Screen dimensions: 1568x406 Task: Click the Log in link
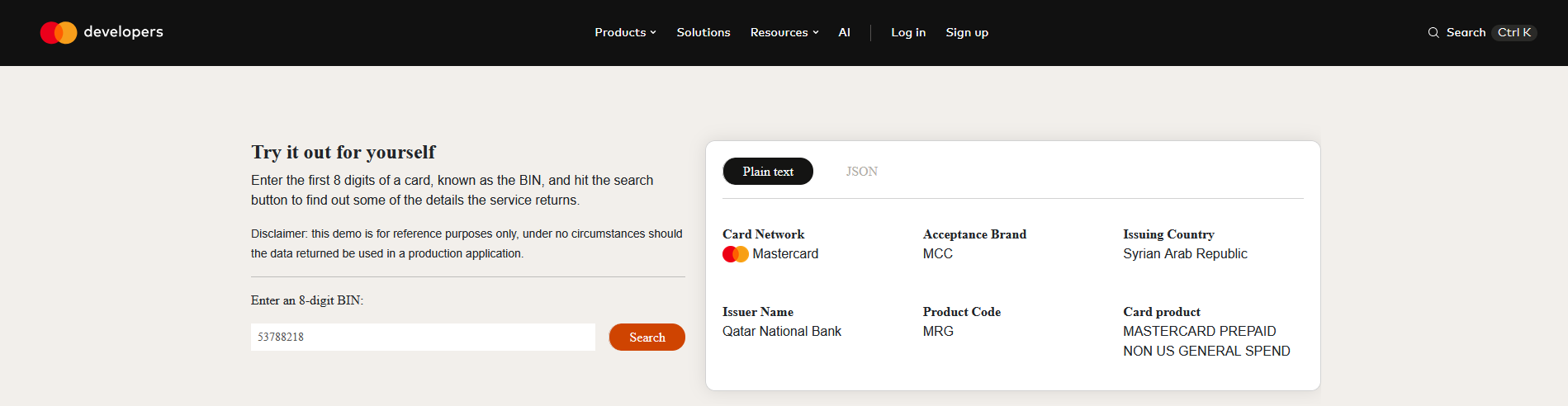908,32
